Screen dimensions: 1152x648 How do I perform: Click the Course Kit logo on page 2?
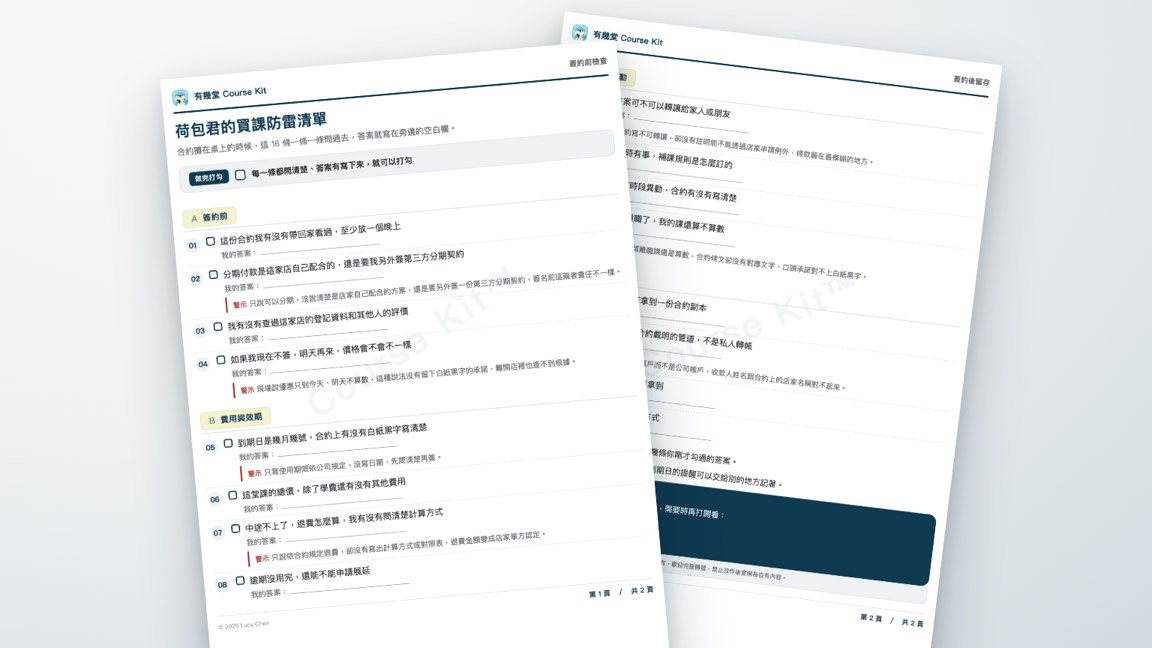[580, 33]
